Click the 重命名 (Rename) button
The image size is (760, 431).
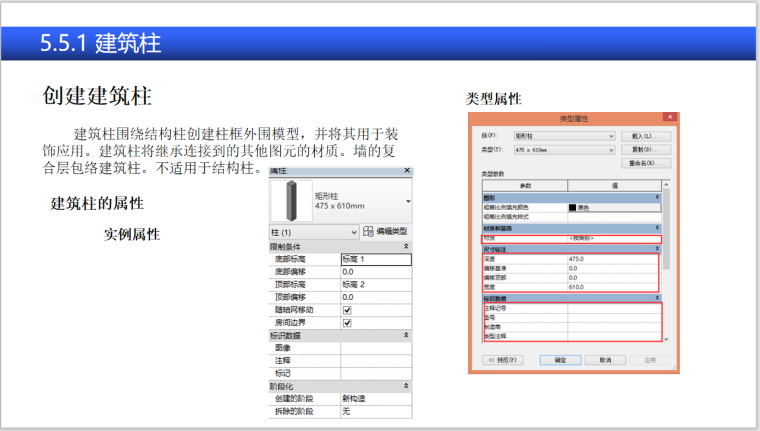coord(640,162)
